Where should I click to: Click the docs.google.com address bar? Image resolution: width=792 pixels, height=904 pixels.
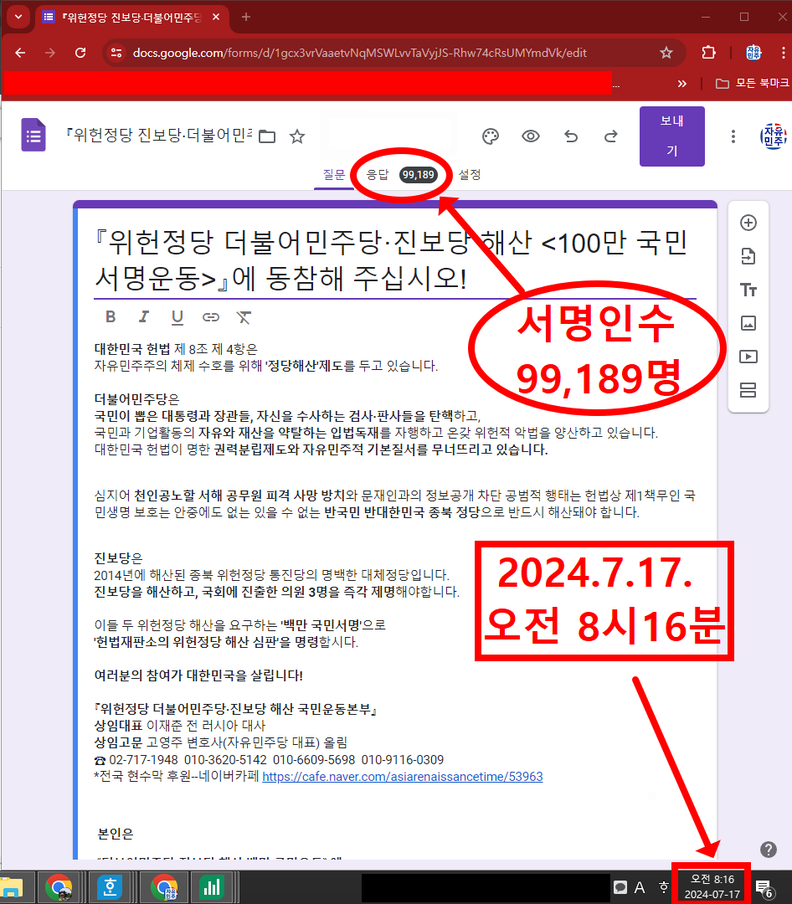point(360,52)
